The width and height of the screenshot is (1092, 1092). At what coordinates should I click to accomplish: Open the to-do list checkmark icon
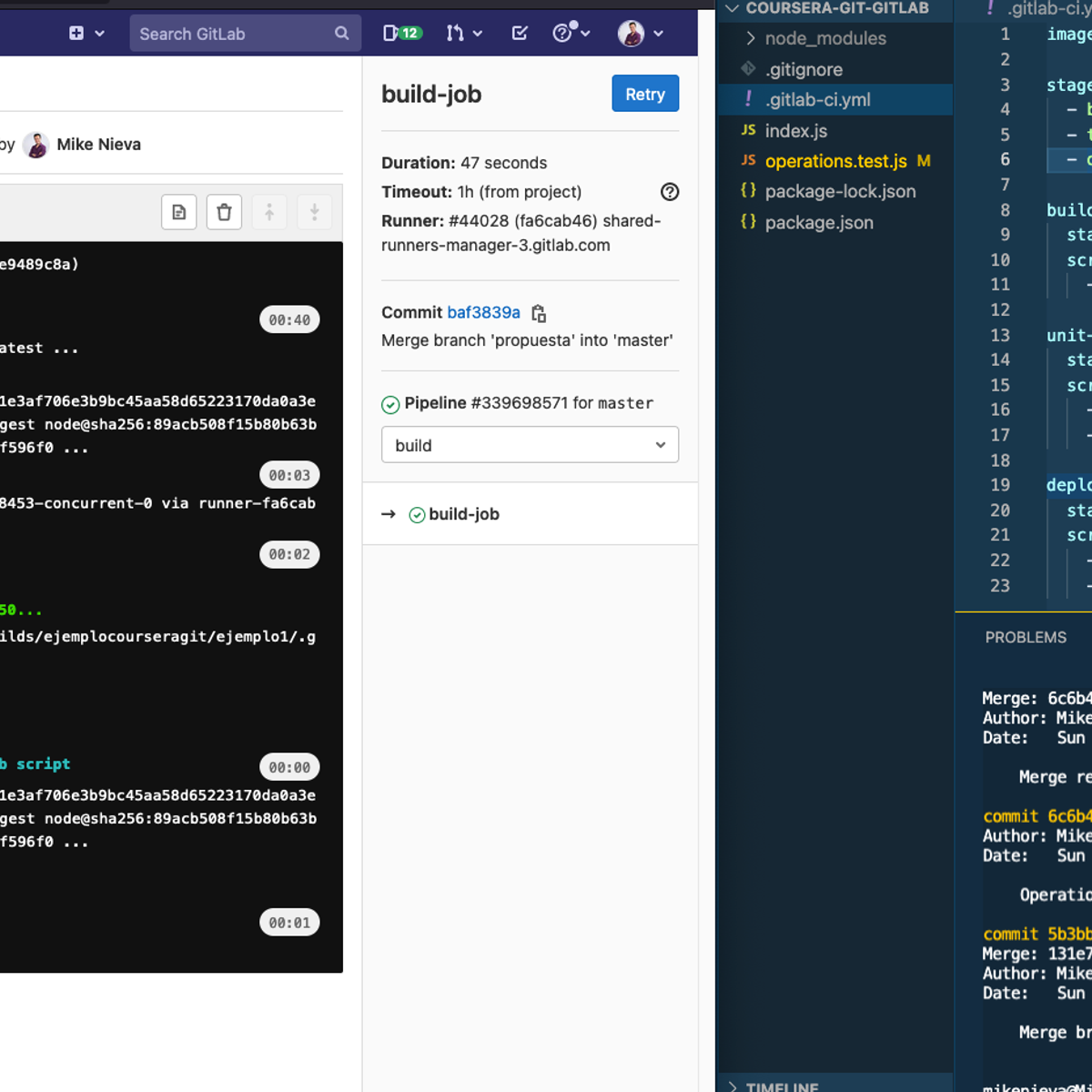pos(520,34)
